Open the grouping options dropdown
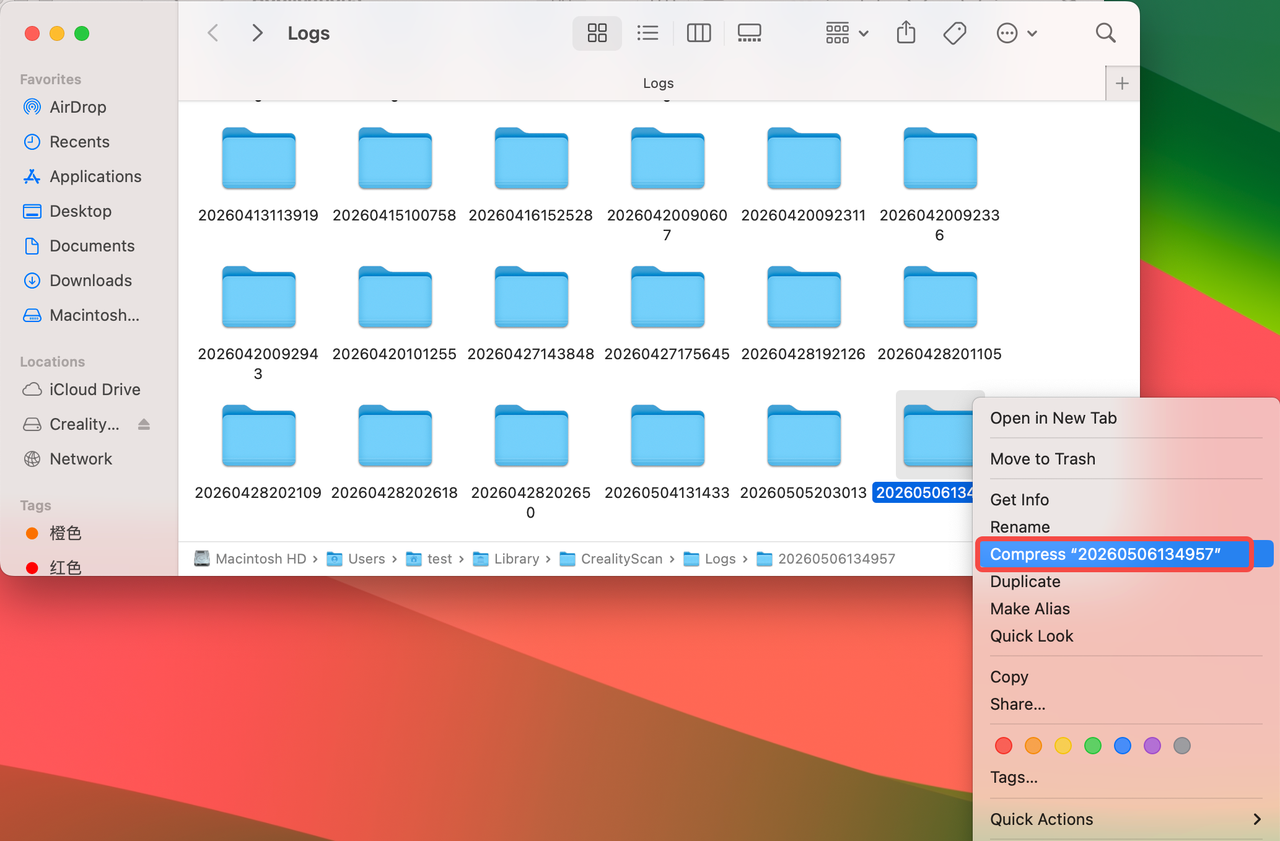The height and width of the screenshot is (841, 1280). click(847, 33)
